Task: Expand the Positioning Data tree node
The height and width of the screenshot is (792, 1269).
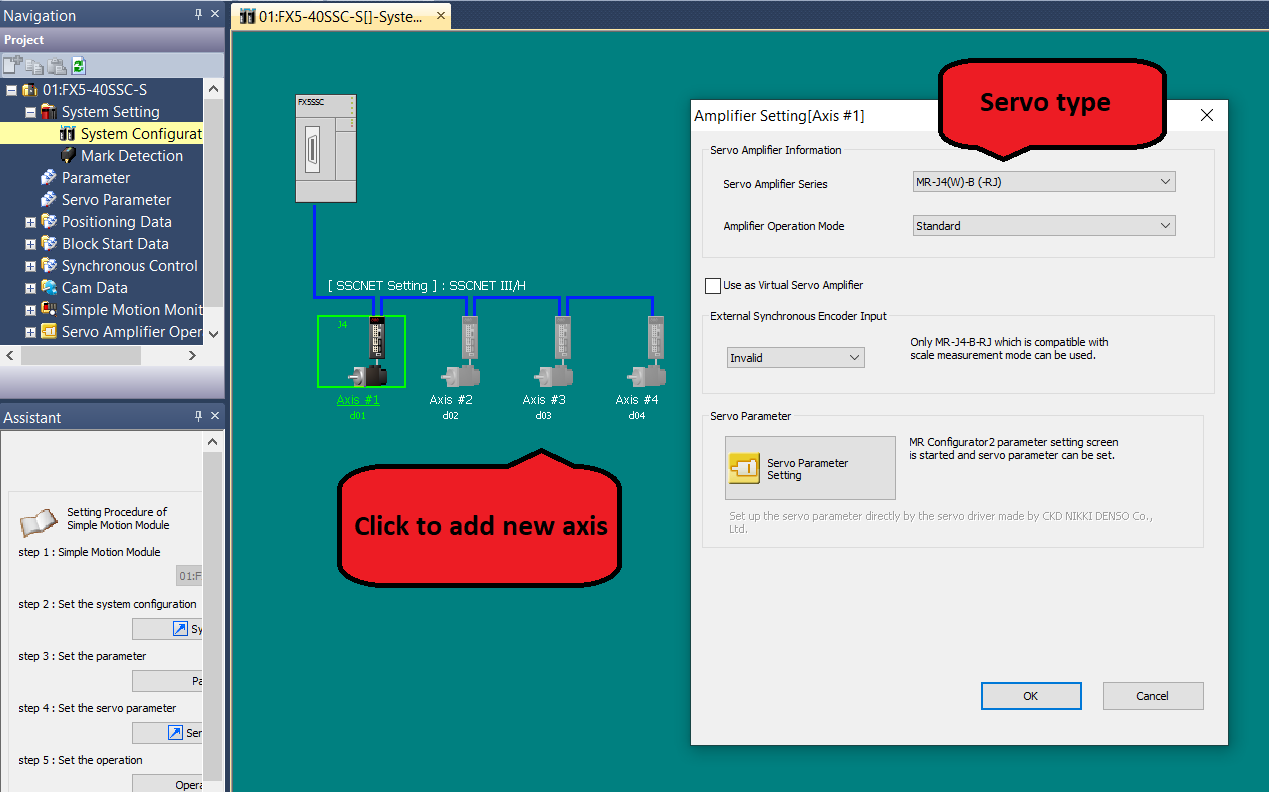Action: 30,222
